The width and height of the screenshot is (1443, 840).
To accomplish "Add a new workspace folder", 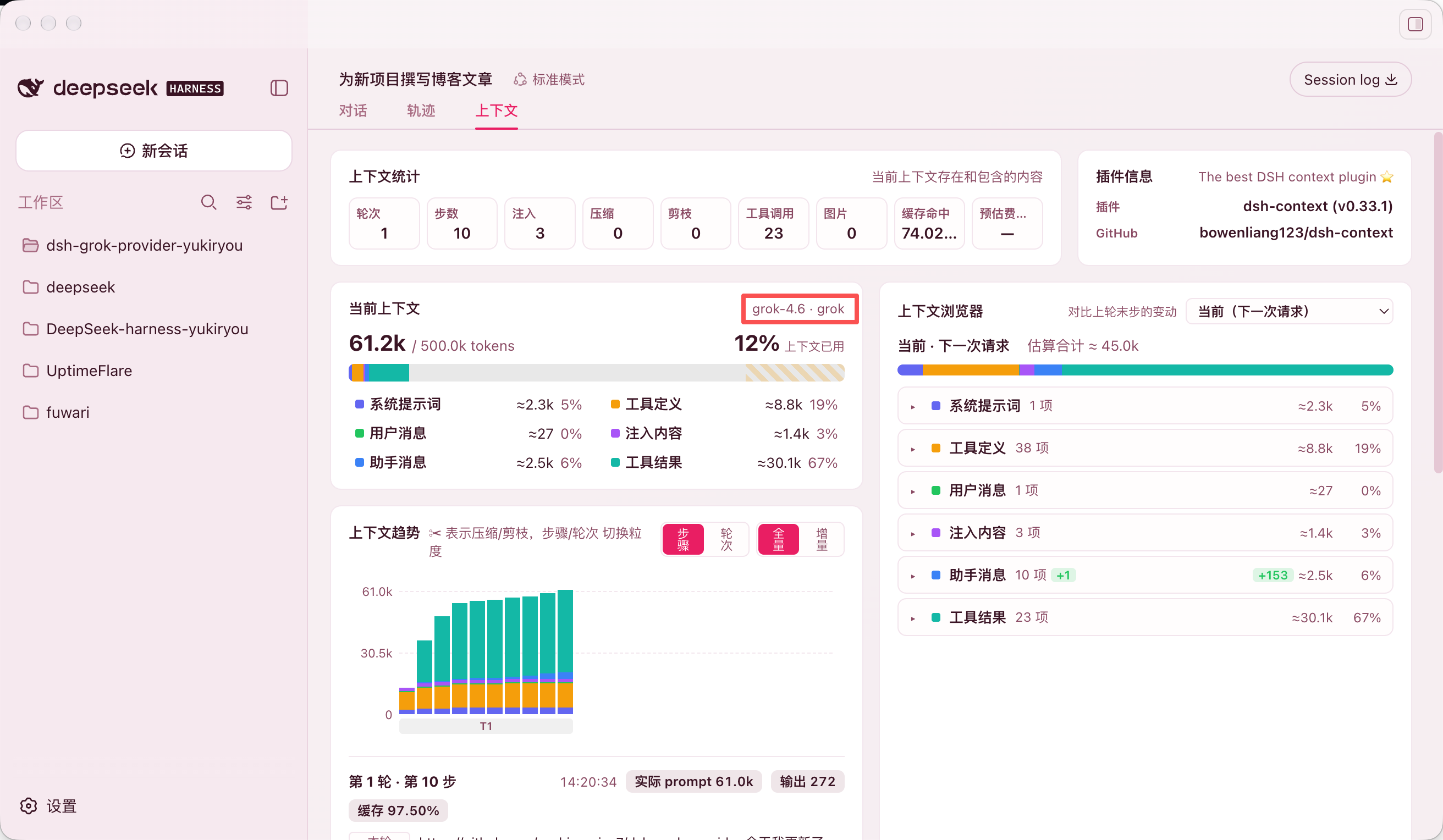I will coord(279,202).
